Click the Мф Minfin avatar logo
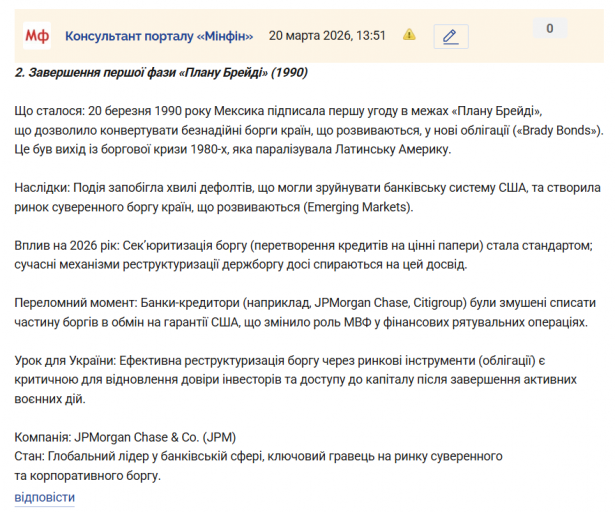Screen dimensions: 615x512 [37, 36]
